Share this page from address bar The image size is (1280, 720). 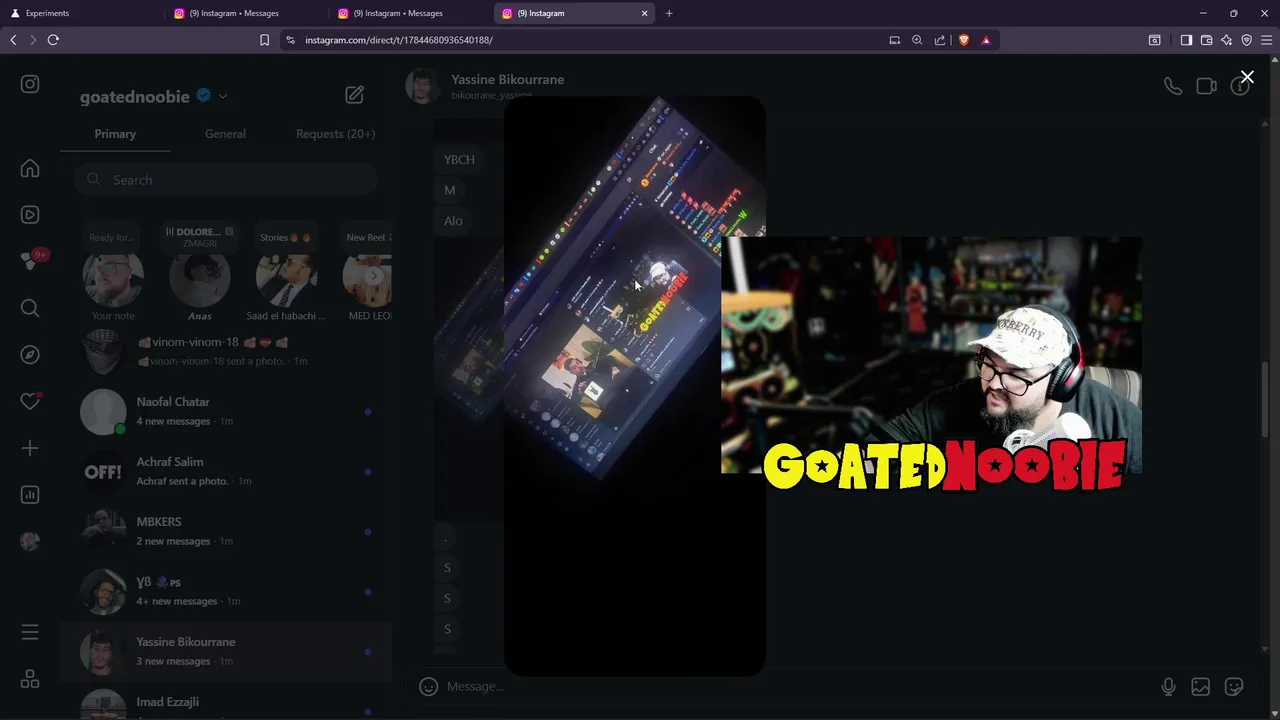pos(940,40)
